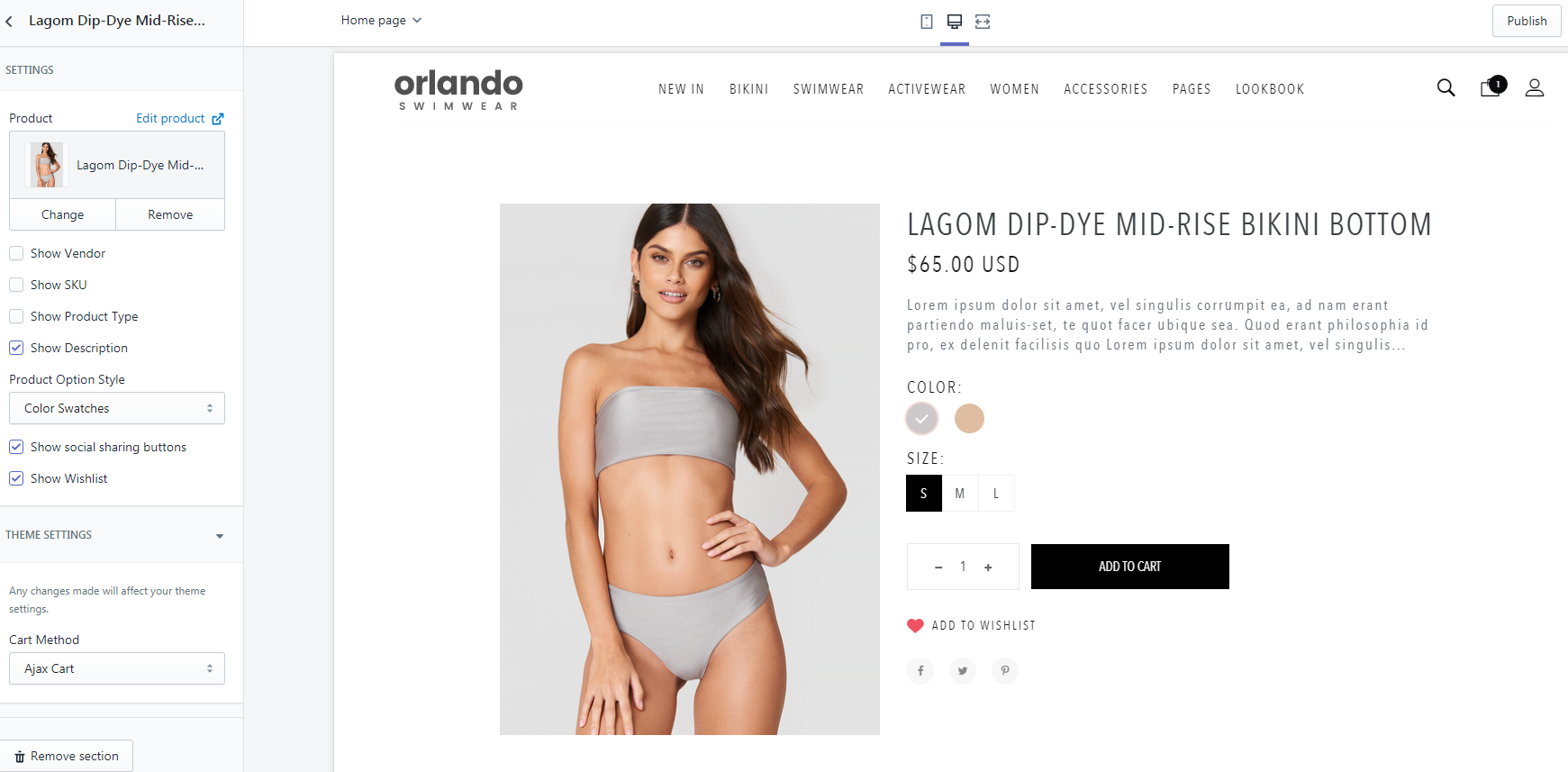This screenshot has height=772, width=1568.
Task: Click the back arrow beside product title
Action: point(9,21)
